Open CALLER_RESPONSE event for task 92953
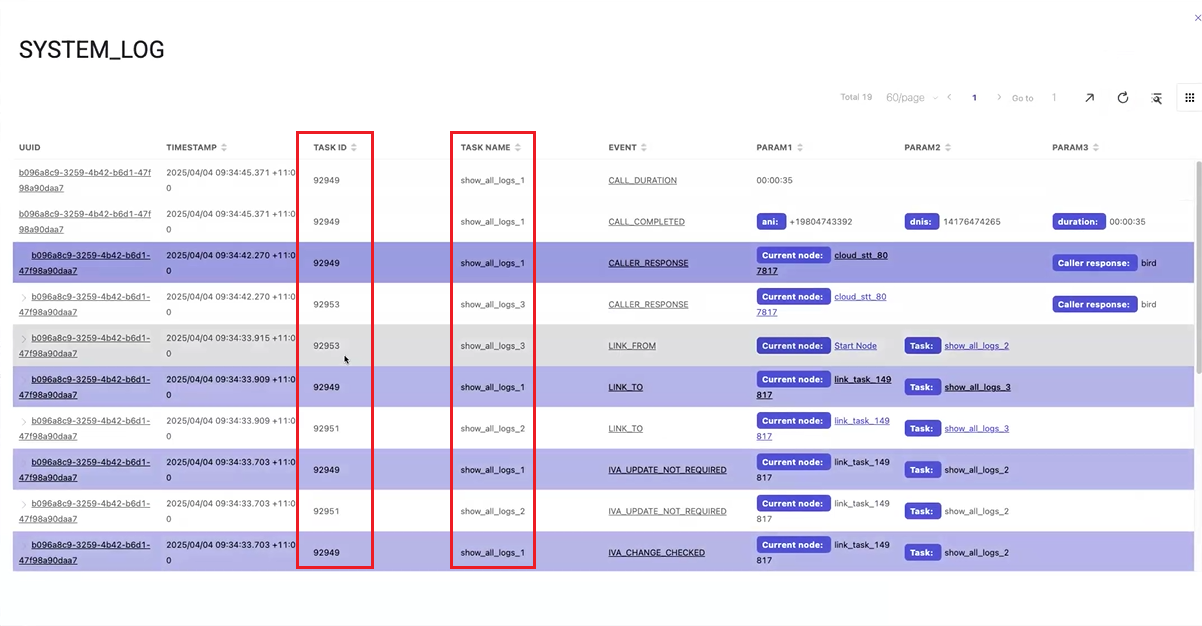This screenshot has height=626, width=1202. coord(648,305)
